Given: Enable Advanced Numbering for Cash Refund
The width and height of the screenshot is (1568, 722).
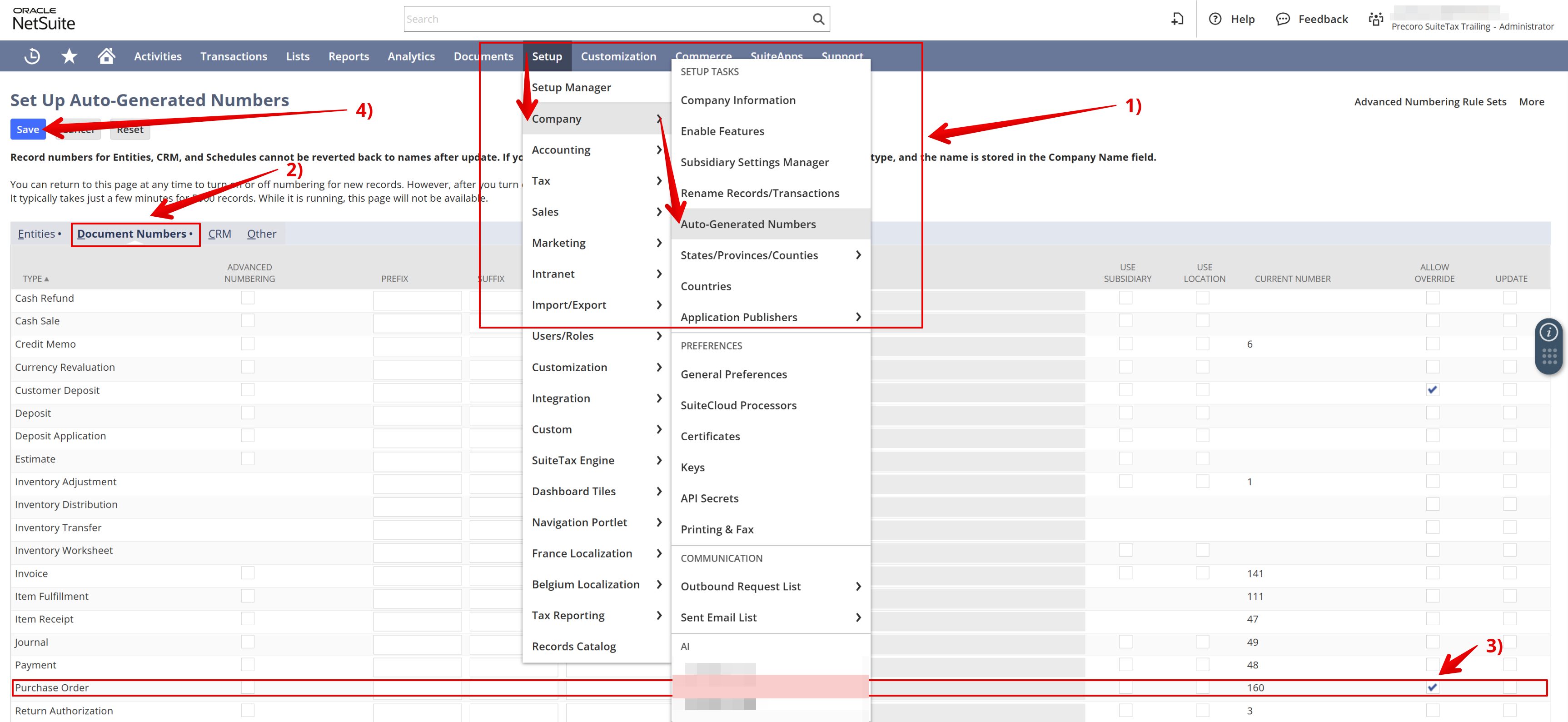Looking at the screenshot, I should click(248, 298).
